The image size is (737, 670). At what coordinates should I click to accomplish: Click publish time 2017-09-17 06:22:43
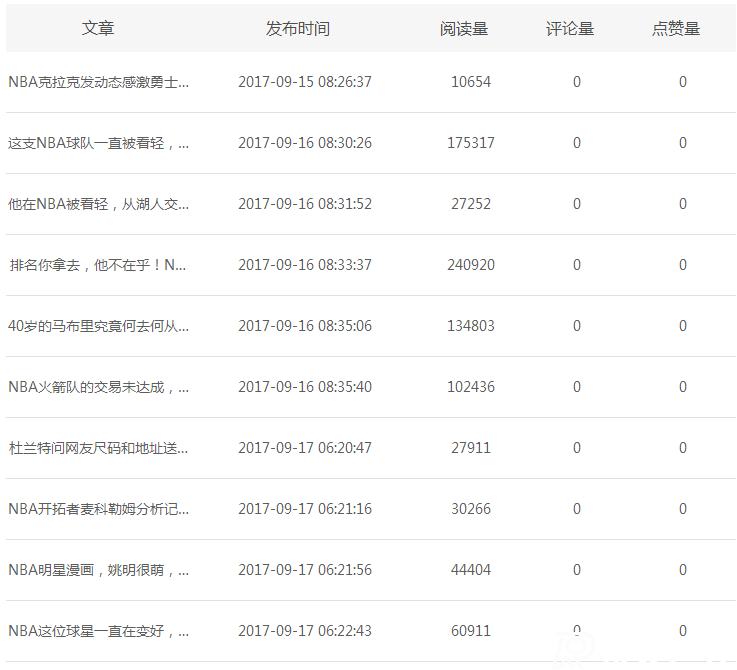tap(305, 631)
